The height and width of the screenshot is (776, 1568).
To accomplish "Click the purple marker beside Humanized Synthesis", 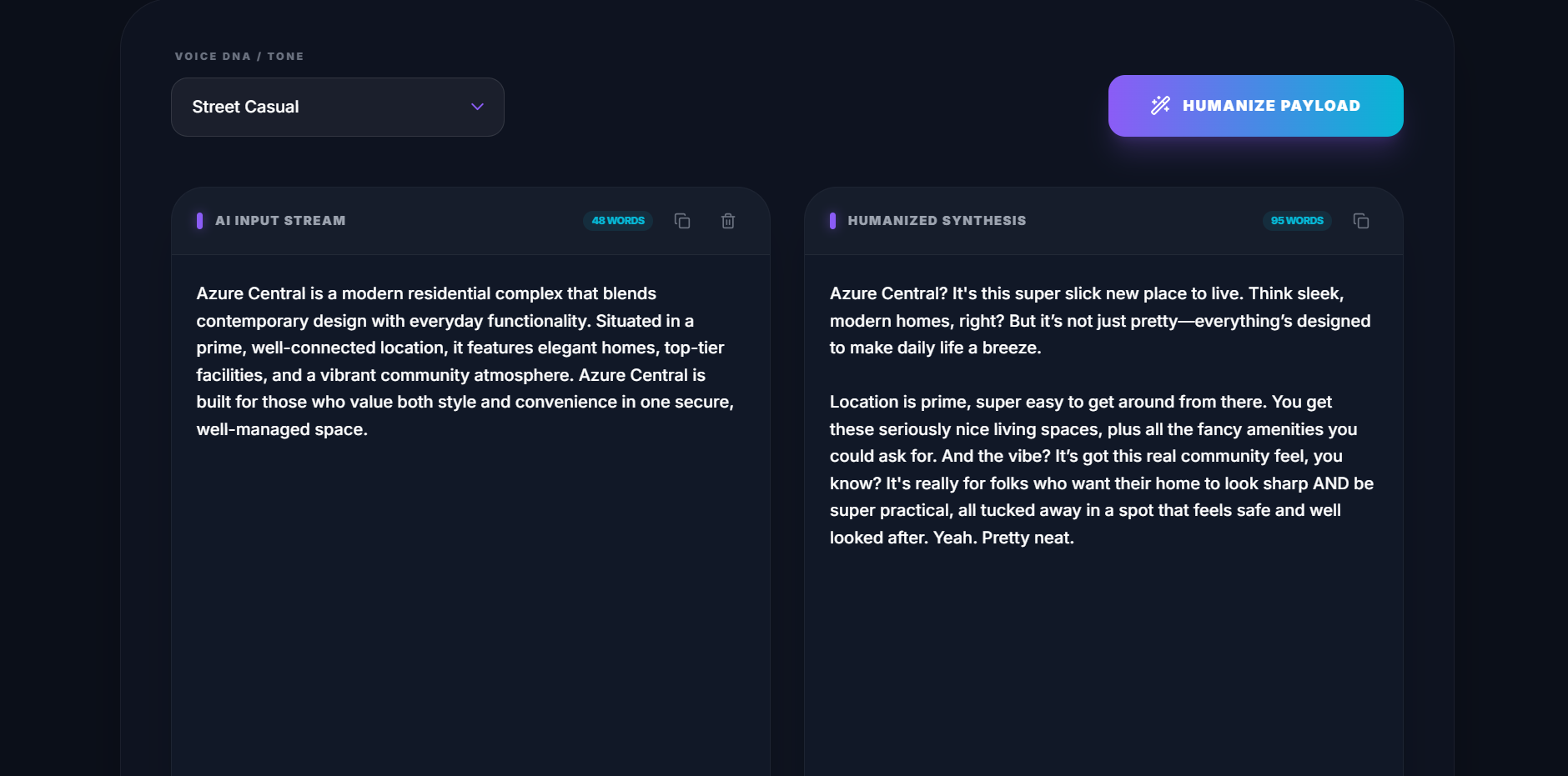I will [x=832, y=221].
